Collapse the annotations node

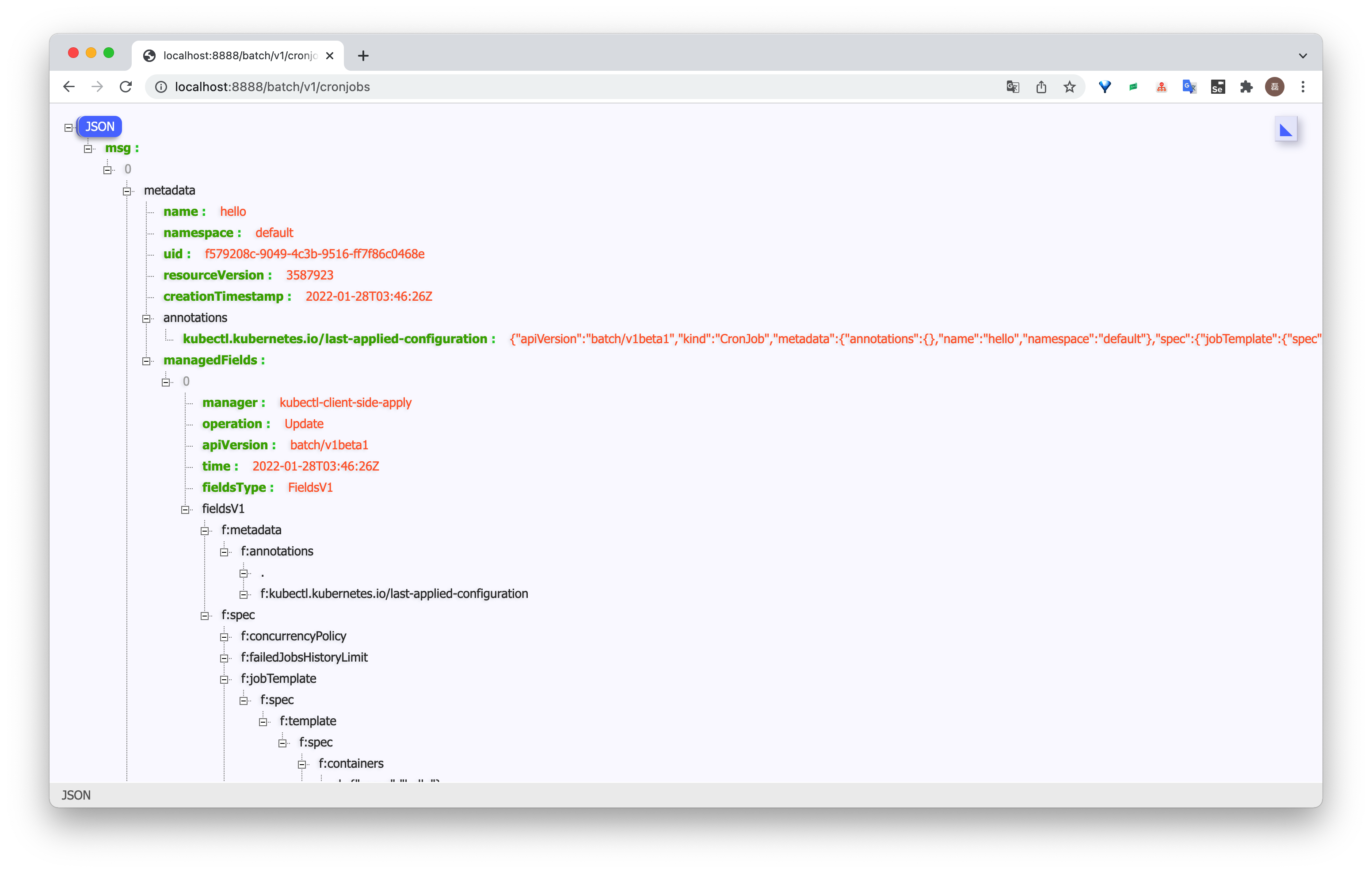click(146, 319)
